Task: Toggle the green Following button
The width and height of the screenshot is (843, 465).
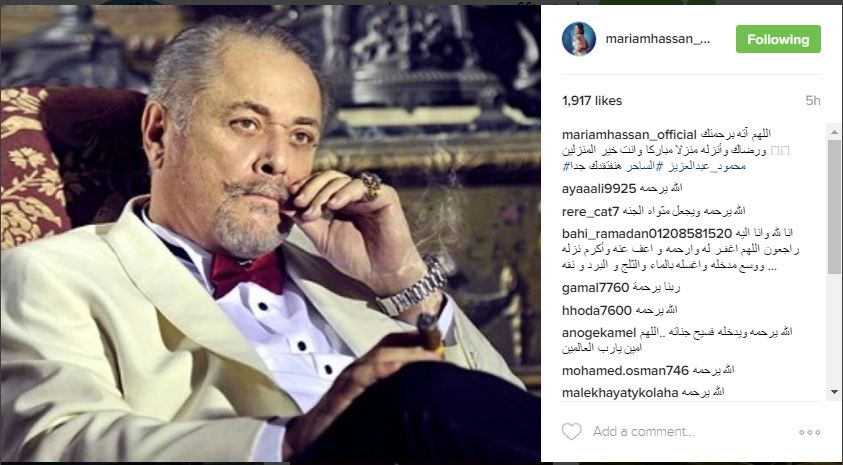Action: pyautogui.click(x=778, y=39)
